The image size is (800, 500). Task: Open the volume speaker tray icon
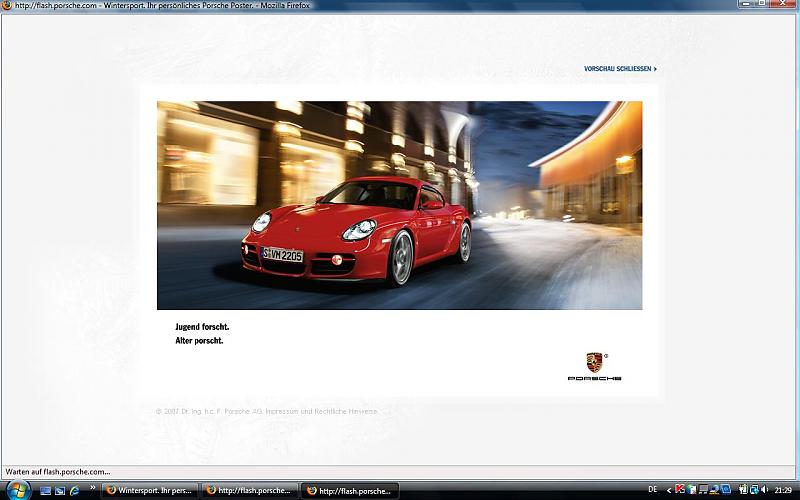[764, 490]
